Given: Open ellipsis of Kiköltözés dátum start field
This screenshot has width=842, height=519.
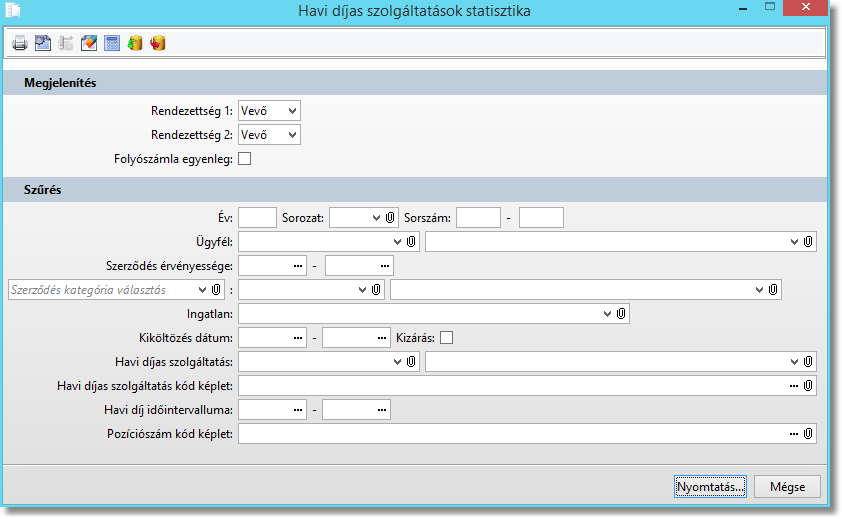Looking at the screenshot, I should [298, 338].
